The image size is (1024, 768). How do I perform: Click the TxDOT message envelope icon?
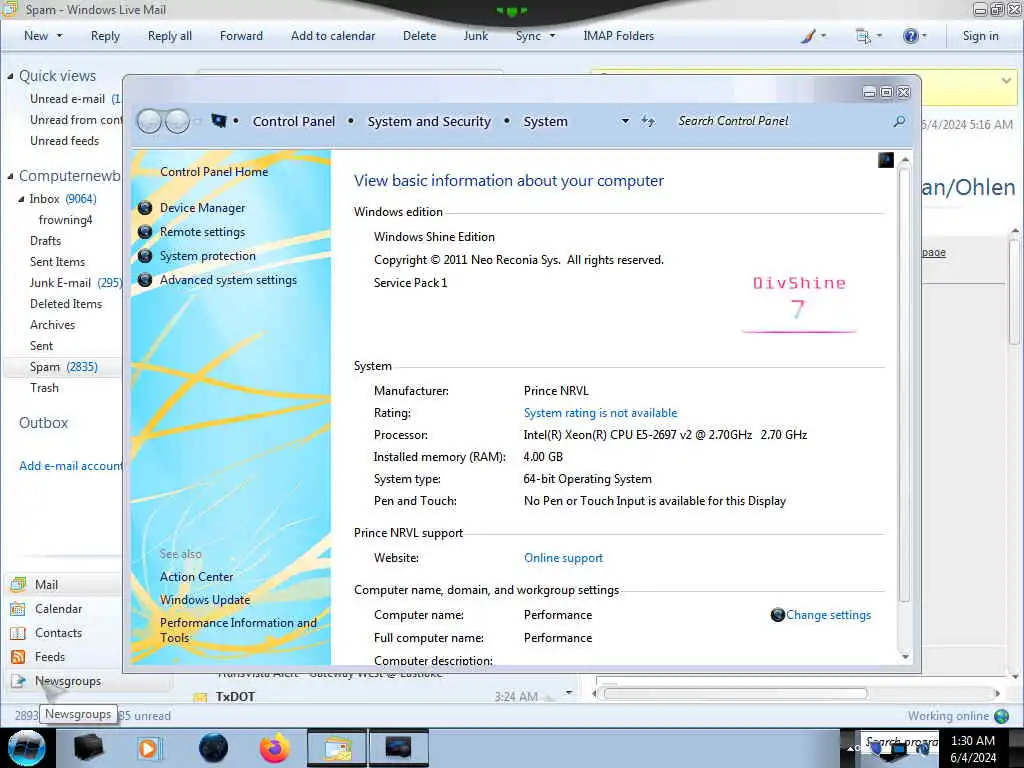click(x=200, y=697)
